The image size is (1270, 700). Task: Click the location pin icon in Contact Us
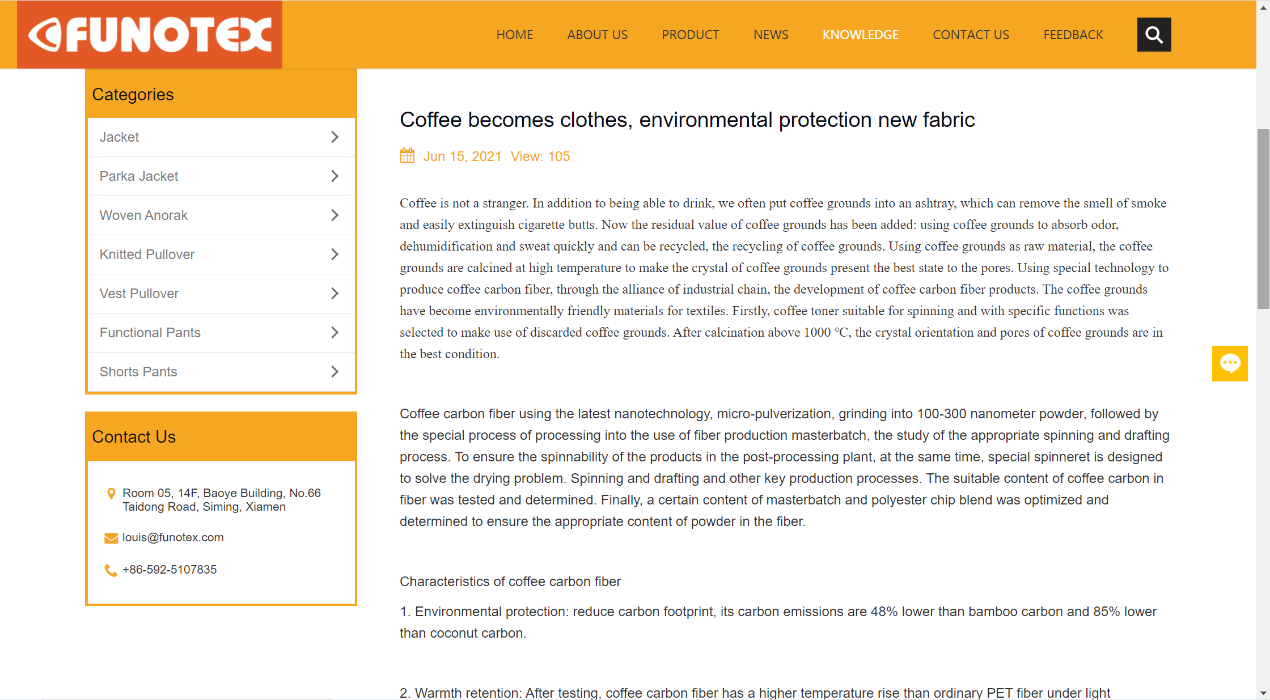(x=111, y=494)
